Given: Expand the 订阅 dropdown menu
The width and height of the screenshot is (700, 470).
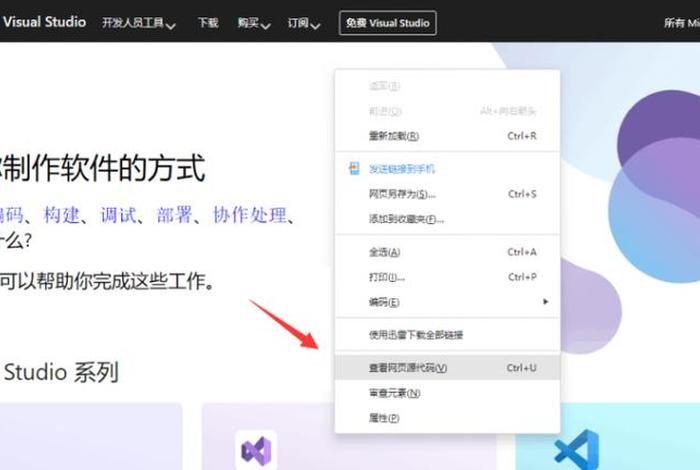Looking at the screenshot, I should (x=304, y=23).
